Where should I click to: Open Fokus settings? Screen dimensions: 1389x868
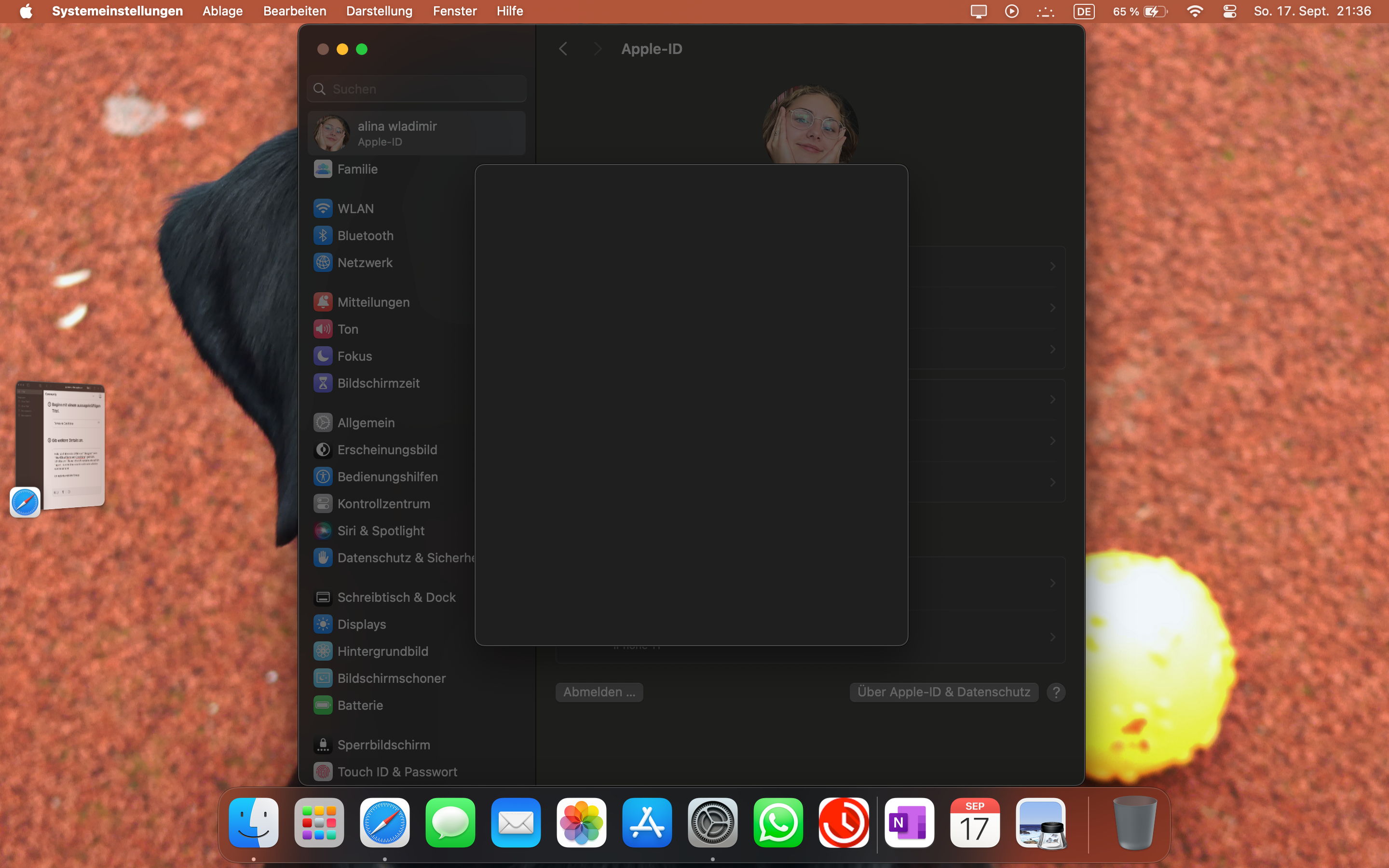pyautogui.click(x=354, y=356)
